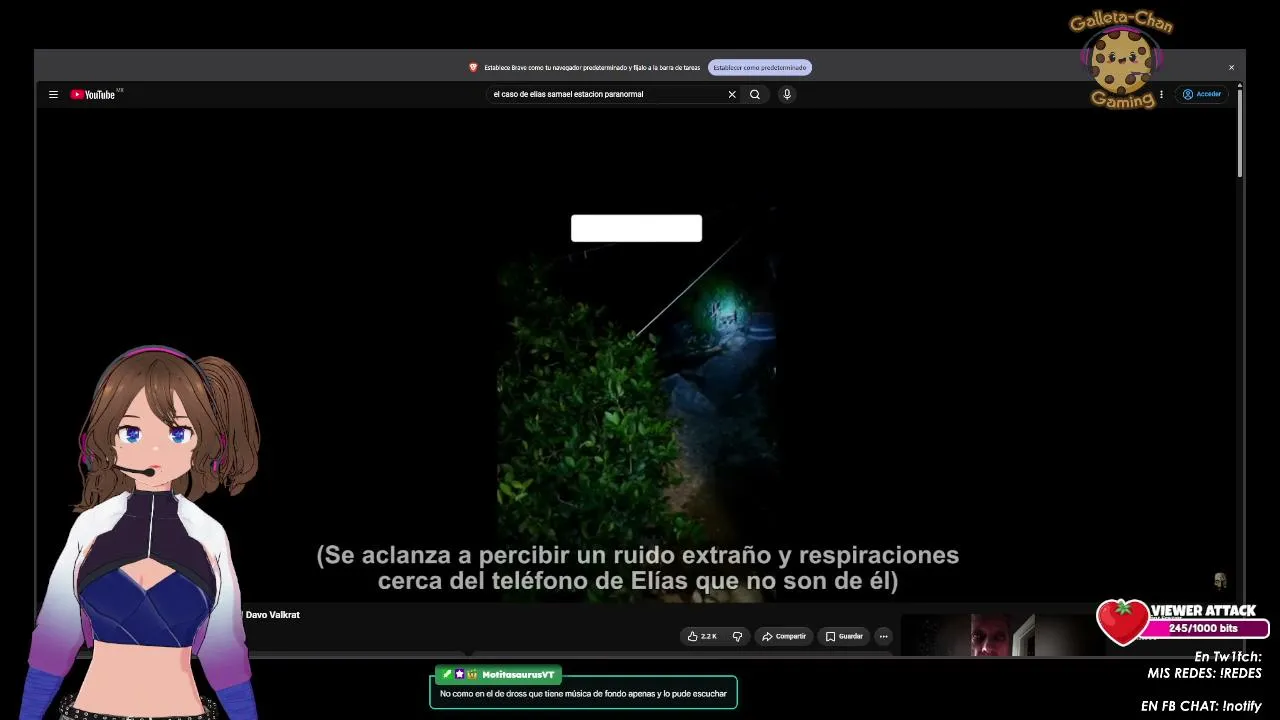Share video with Compartir button
The image size is (1280, 720).
tap(784, 636)
